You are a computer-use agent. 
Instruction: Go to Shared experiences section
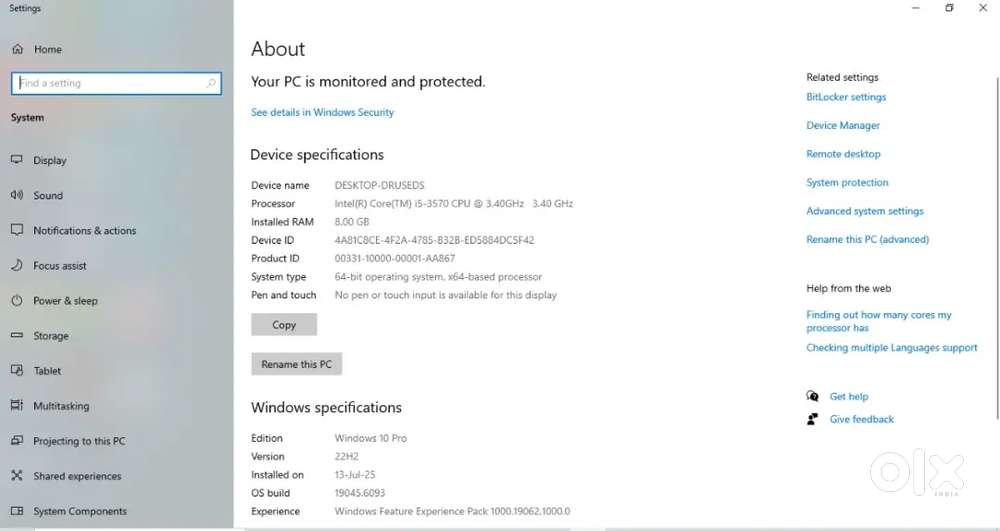click(x=77, y=476)
